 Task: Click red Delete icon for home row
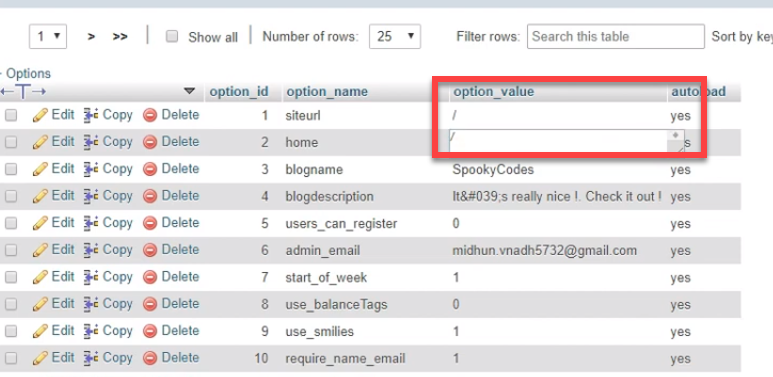[x=150, y=142]
